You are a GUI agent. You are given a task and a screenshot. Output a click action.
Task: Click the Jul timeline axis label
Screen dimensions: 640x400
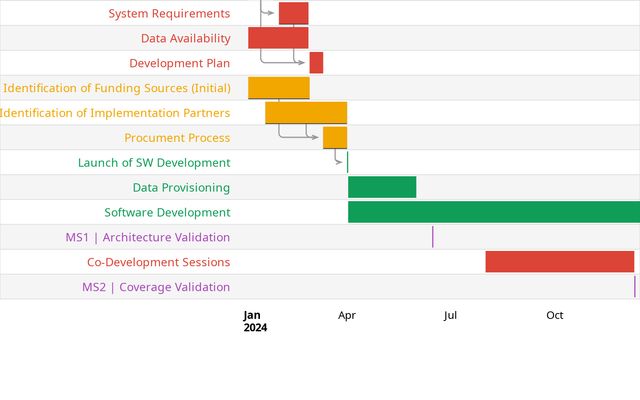click(x=451, y=315)
